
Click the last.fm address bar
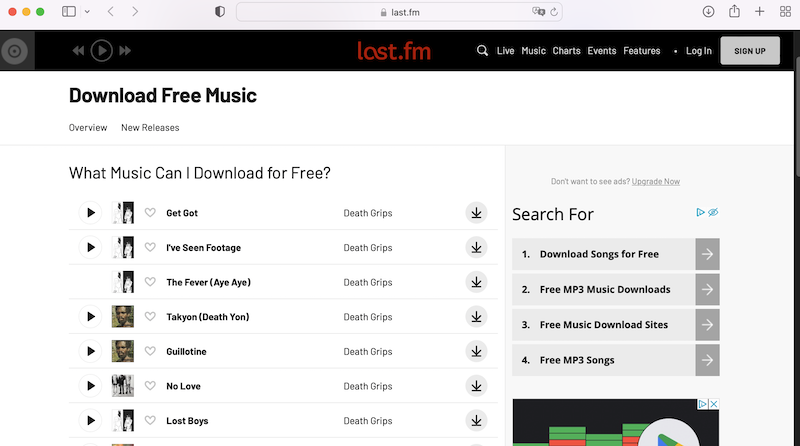click(x=400, y=12)
